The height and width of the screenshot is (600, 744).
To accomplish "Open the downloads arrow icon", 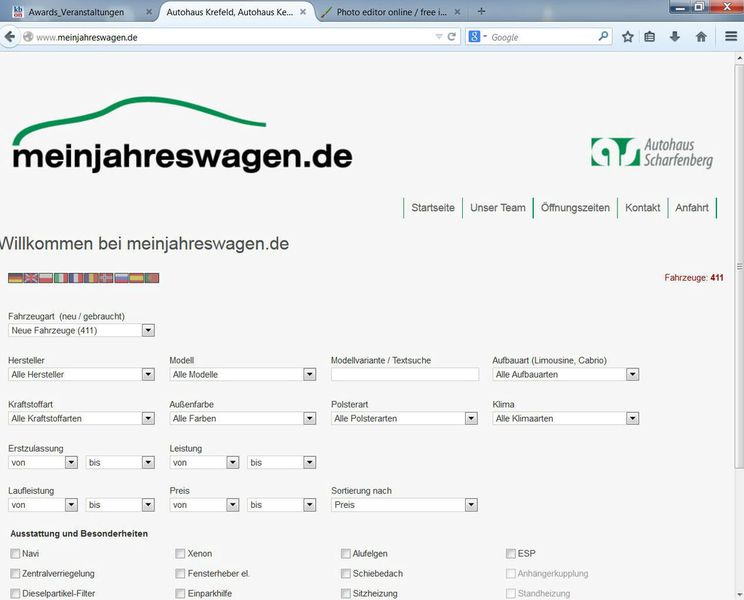I will 675,37.
